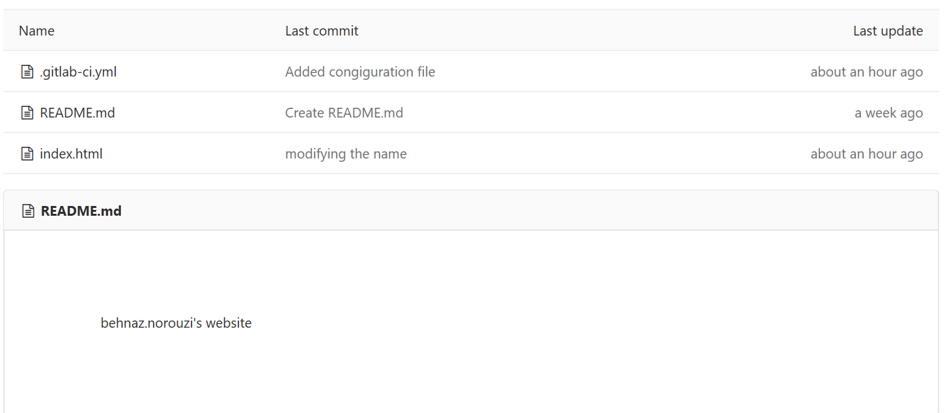The height and width of the screenshot is (413, 944).
Task: Click the index.html 'about an hour ago' timestamp
Action: point(866,154)
